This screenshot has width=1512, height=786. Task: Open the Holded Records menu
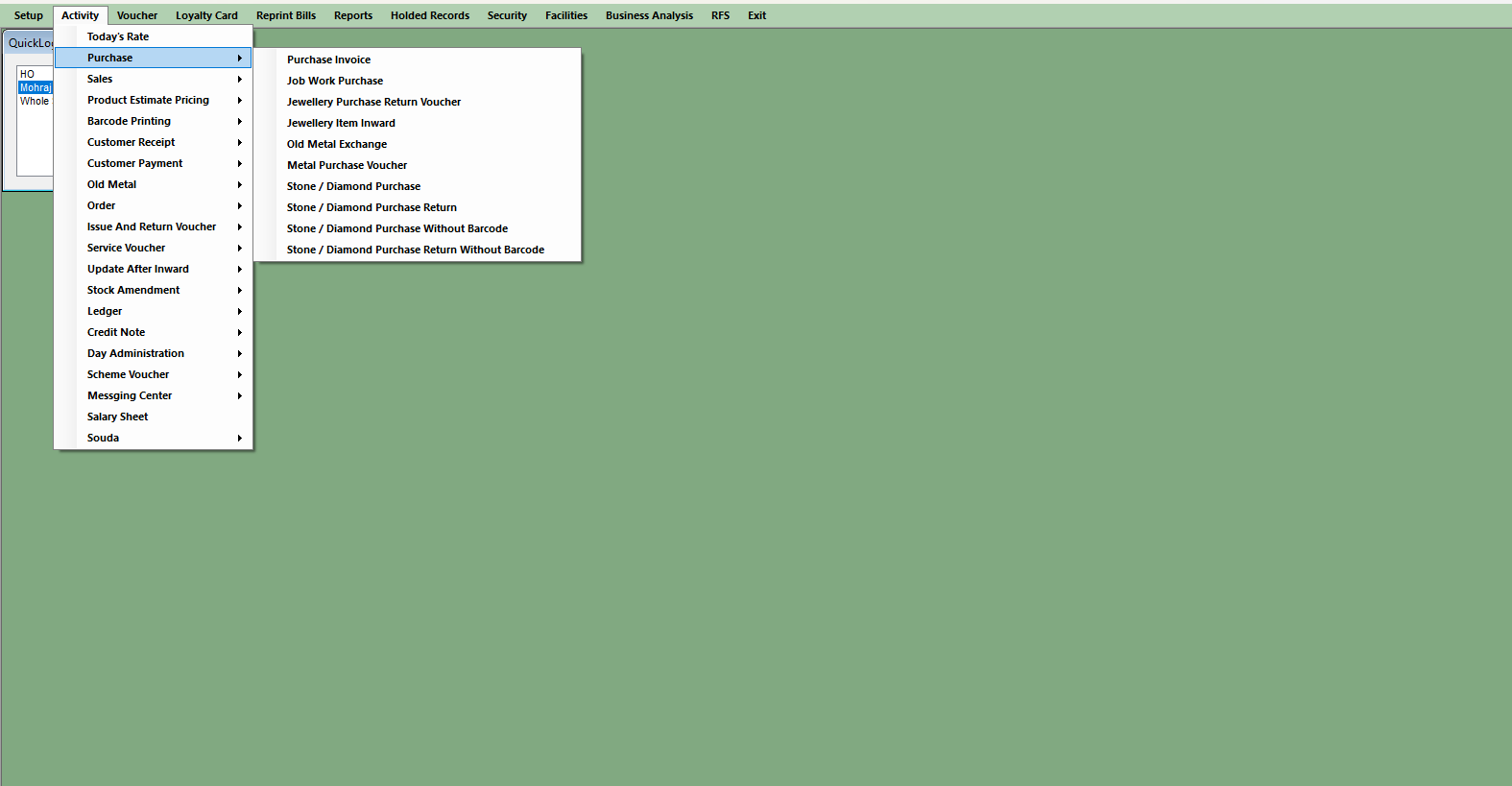coord(430,15)
